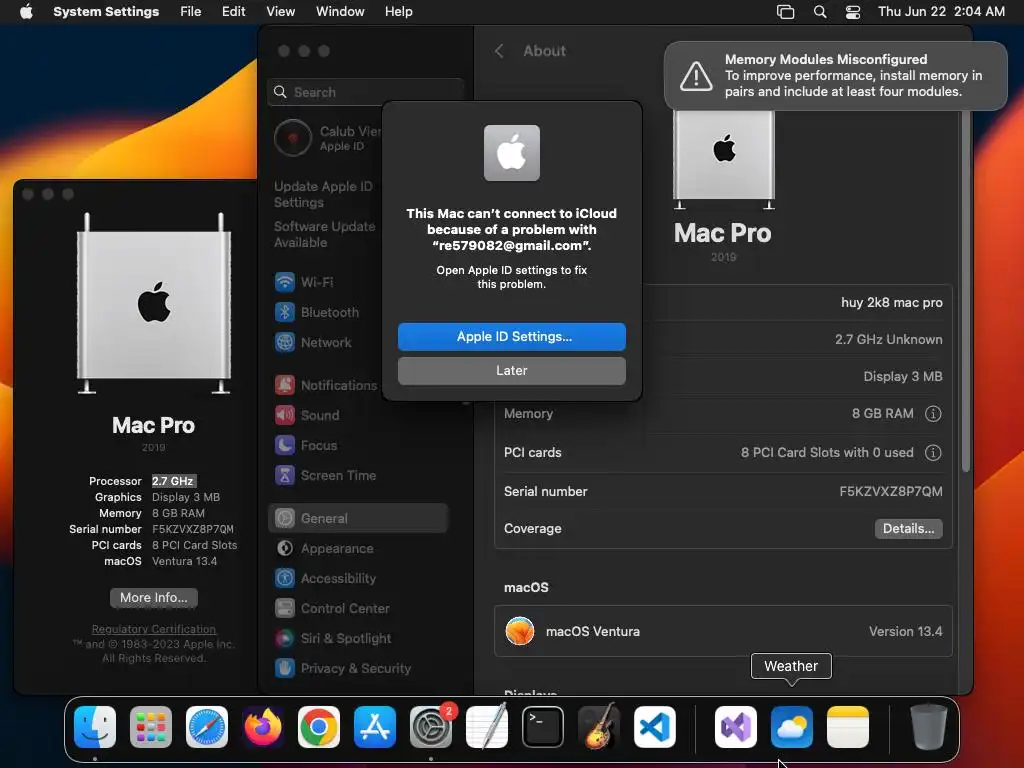
Task: Open the System Settings app menu
Action: click(x=106, y=12)
